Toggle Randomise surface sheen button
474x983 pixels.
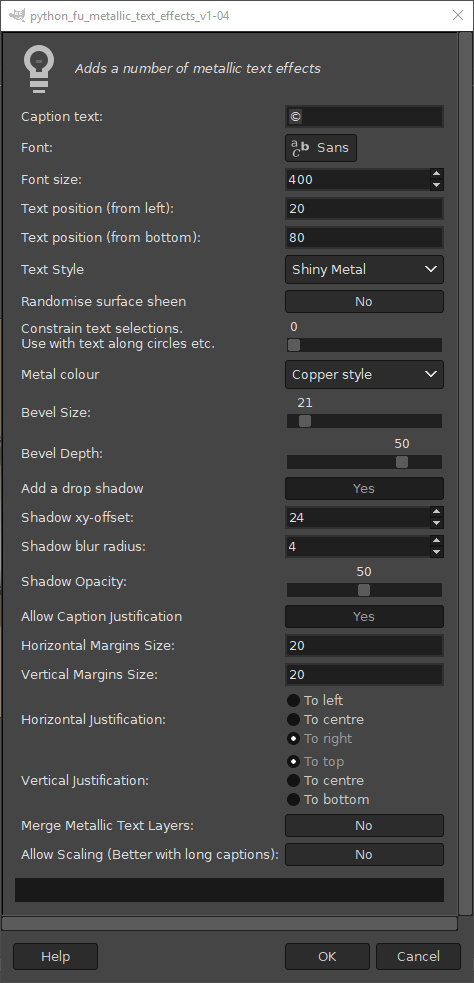pos(364,302)
